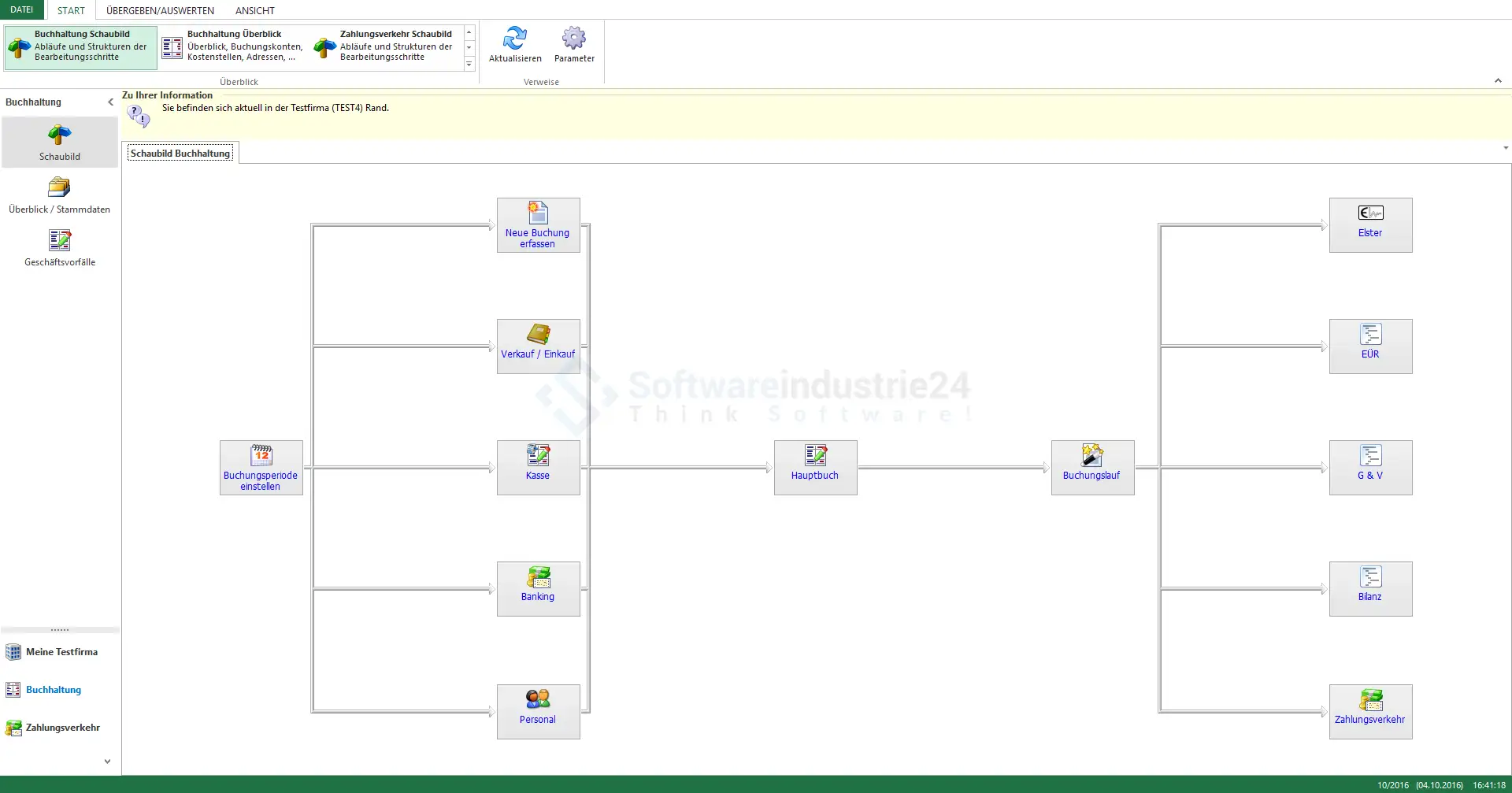Click the Aktualisieren refresh button

(515, 45)
